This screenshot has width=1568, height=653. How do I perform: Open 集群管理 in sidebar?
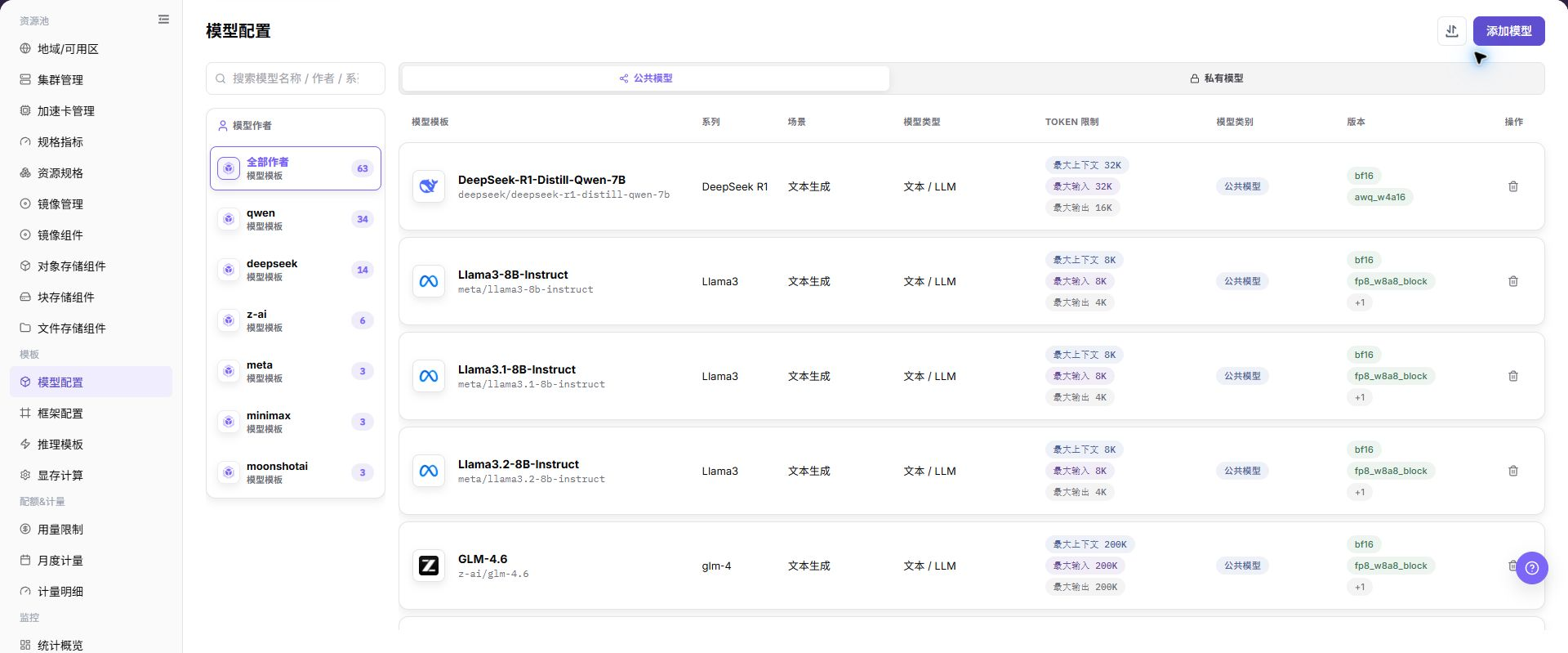click(91, 80)
